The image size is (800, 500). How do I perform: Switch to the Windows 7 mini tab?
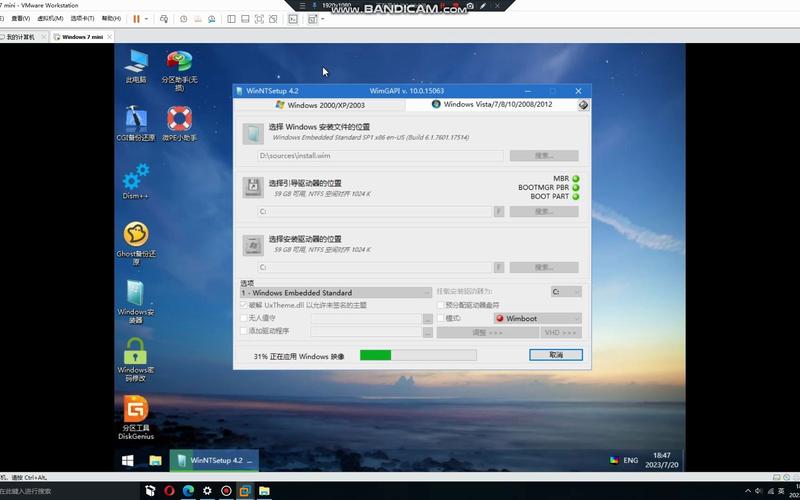click(x=82, y=37)
